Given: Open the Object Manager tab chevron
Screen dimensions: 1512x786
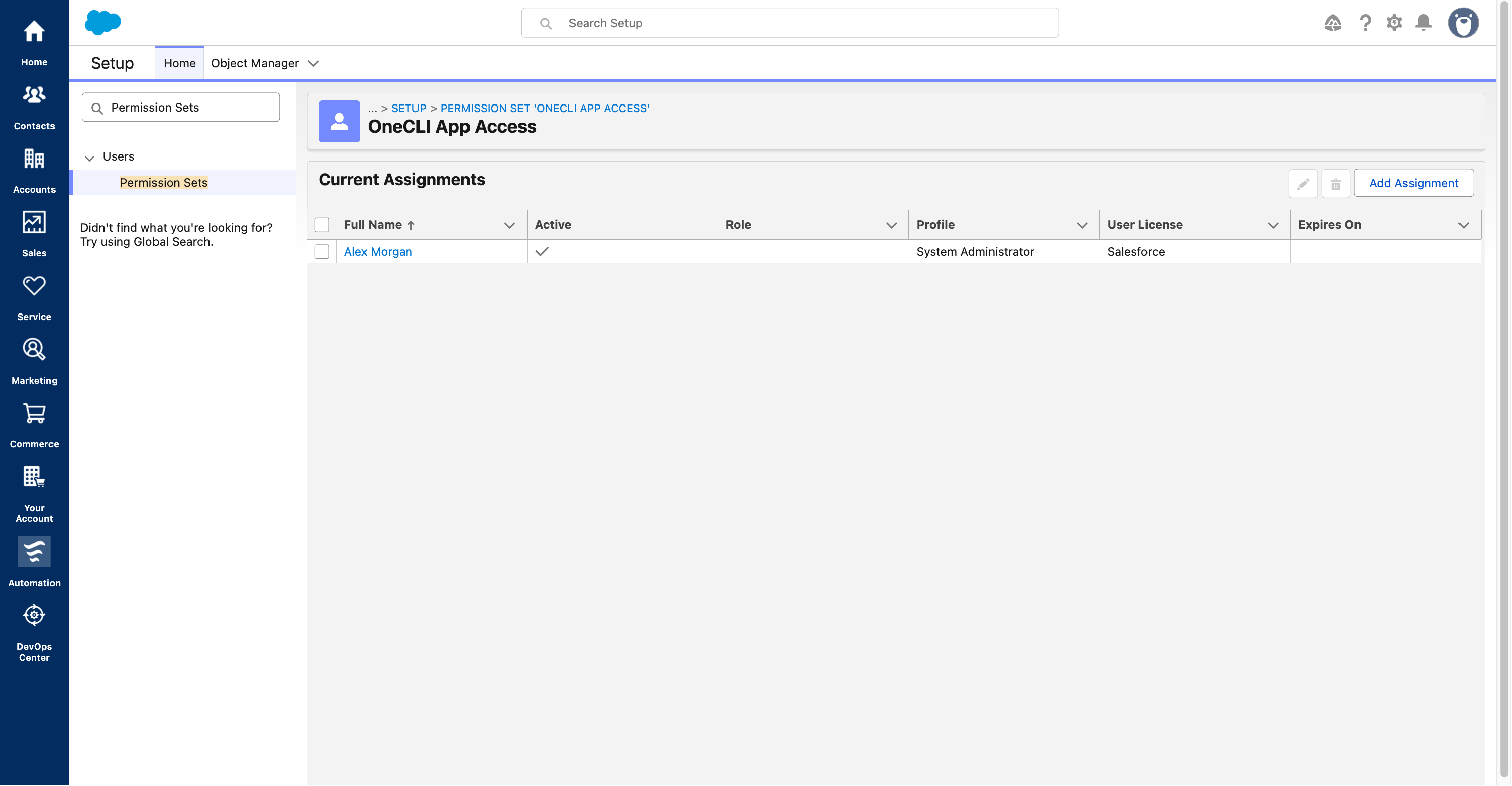Looking at the screenshot, I should [x=314, y=63].
